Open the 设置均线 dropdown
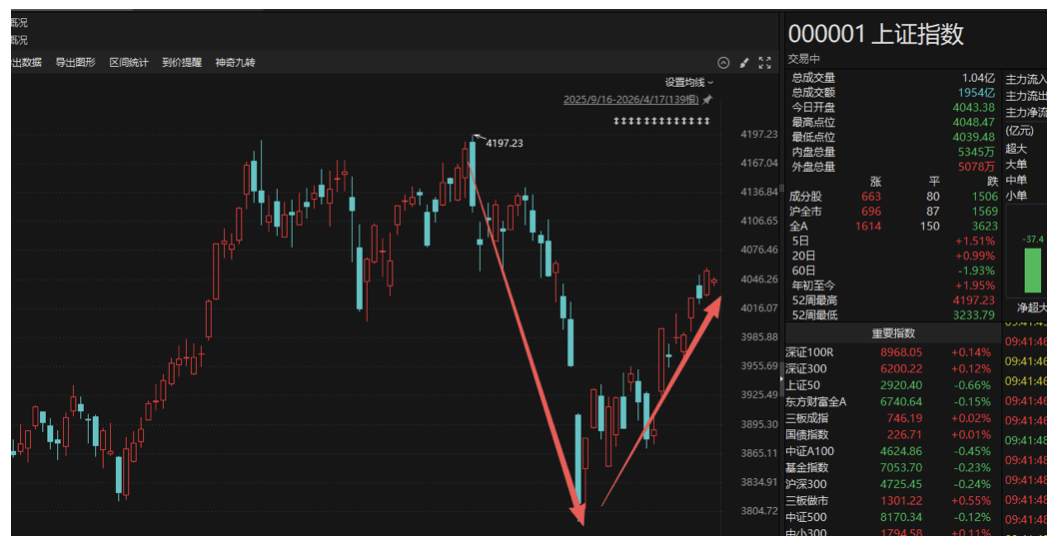 click(689, 82)
